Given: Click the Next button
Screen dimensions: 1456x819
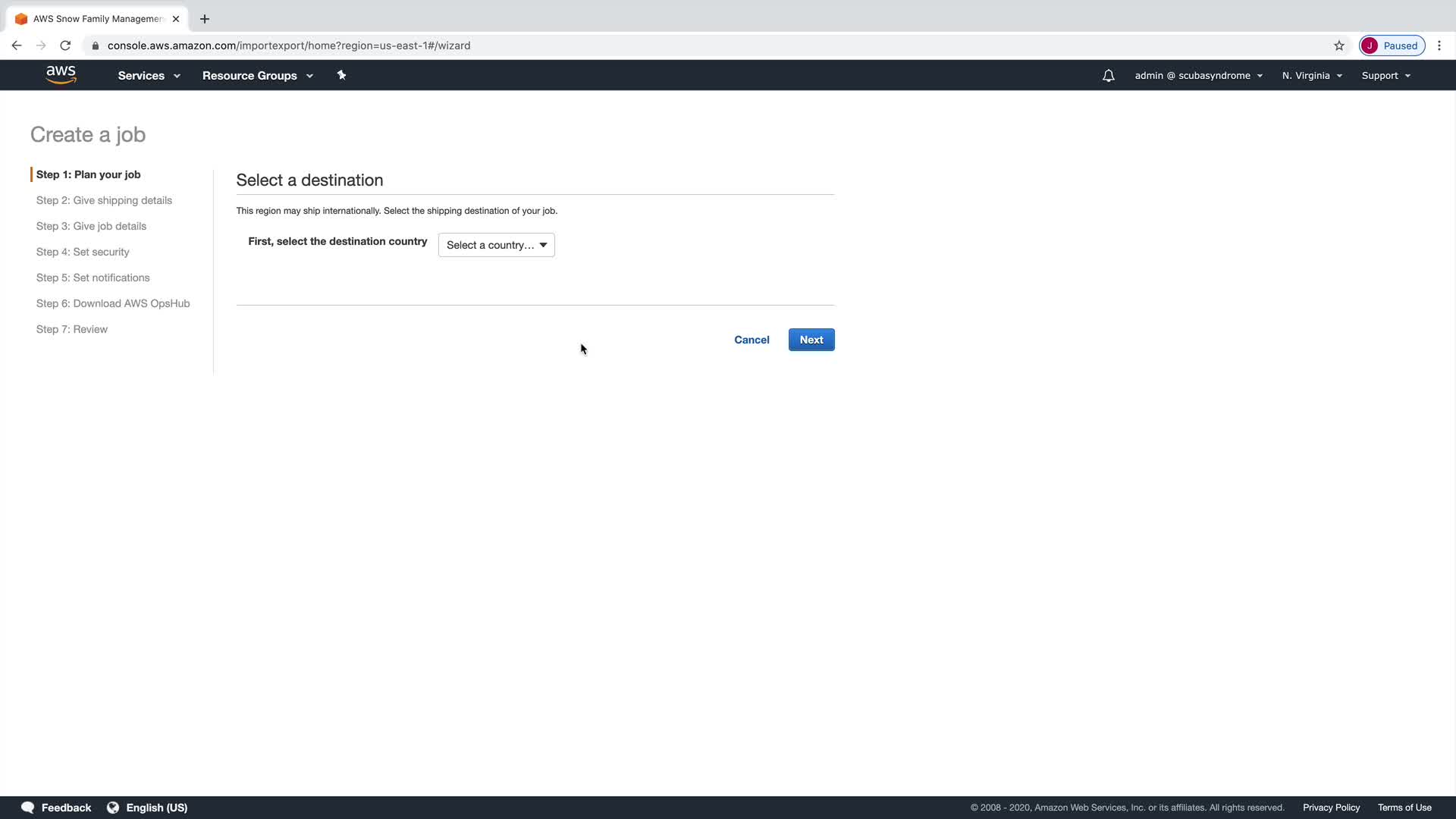Looking at the screenshot, I should tap(811, 340).
